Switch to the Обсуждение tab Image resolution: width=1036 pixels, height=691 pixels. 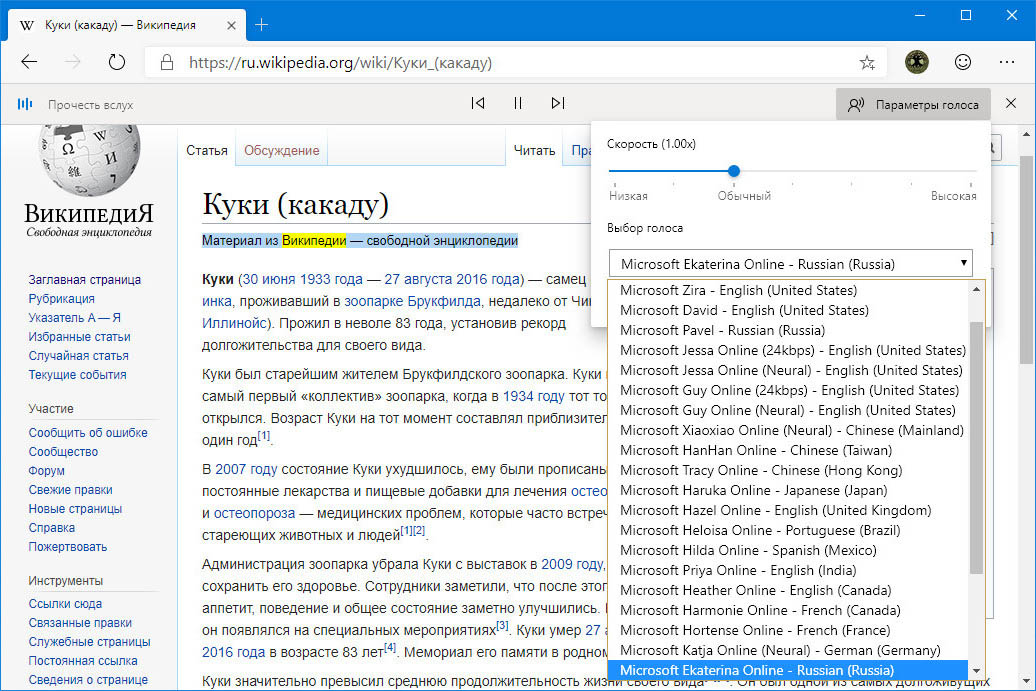click(x=281, y=151)
